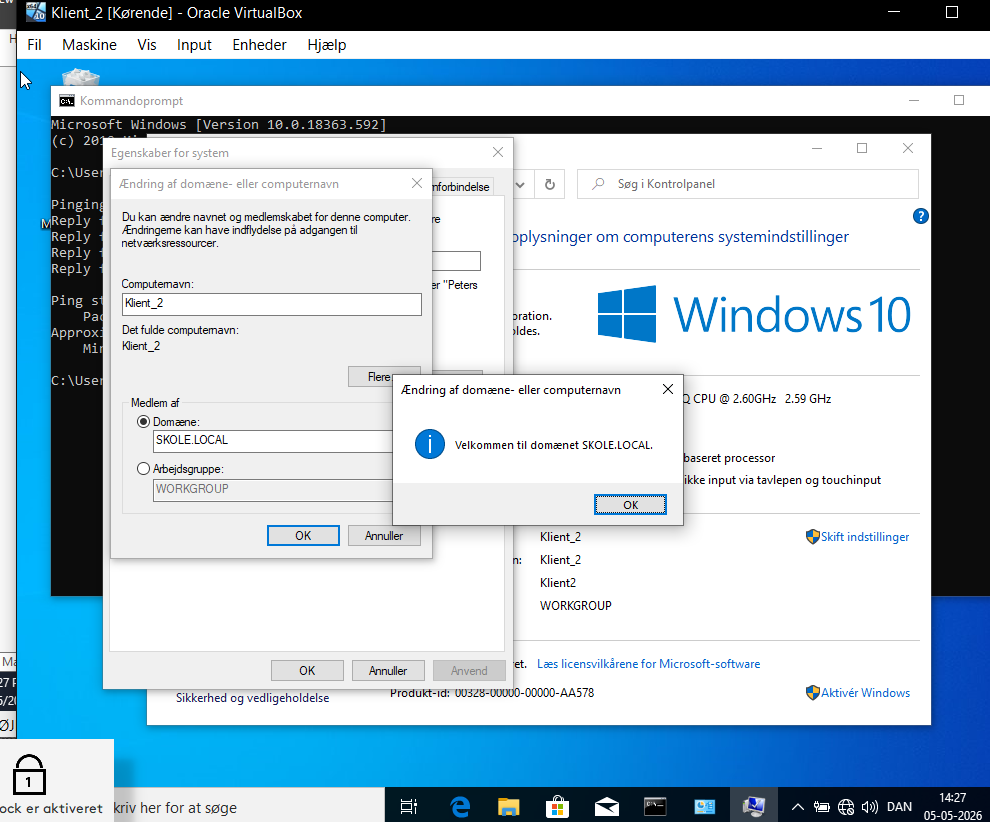
Task: Minimize the Kommandoprompt window
Action: click(914, 101)
